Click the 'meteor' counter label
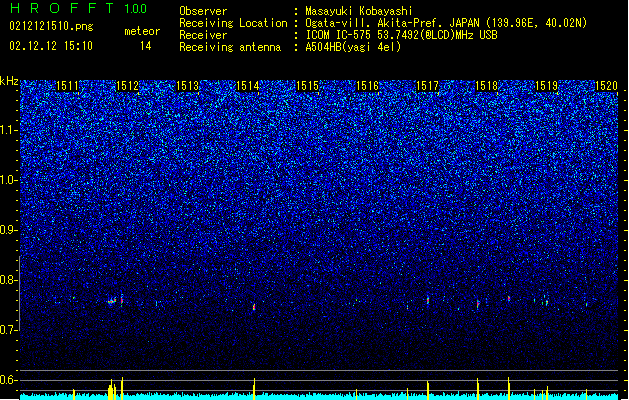Viewport: 629px width, 400px height. (142, 31)
